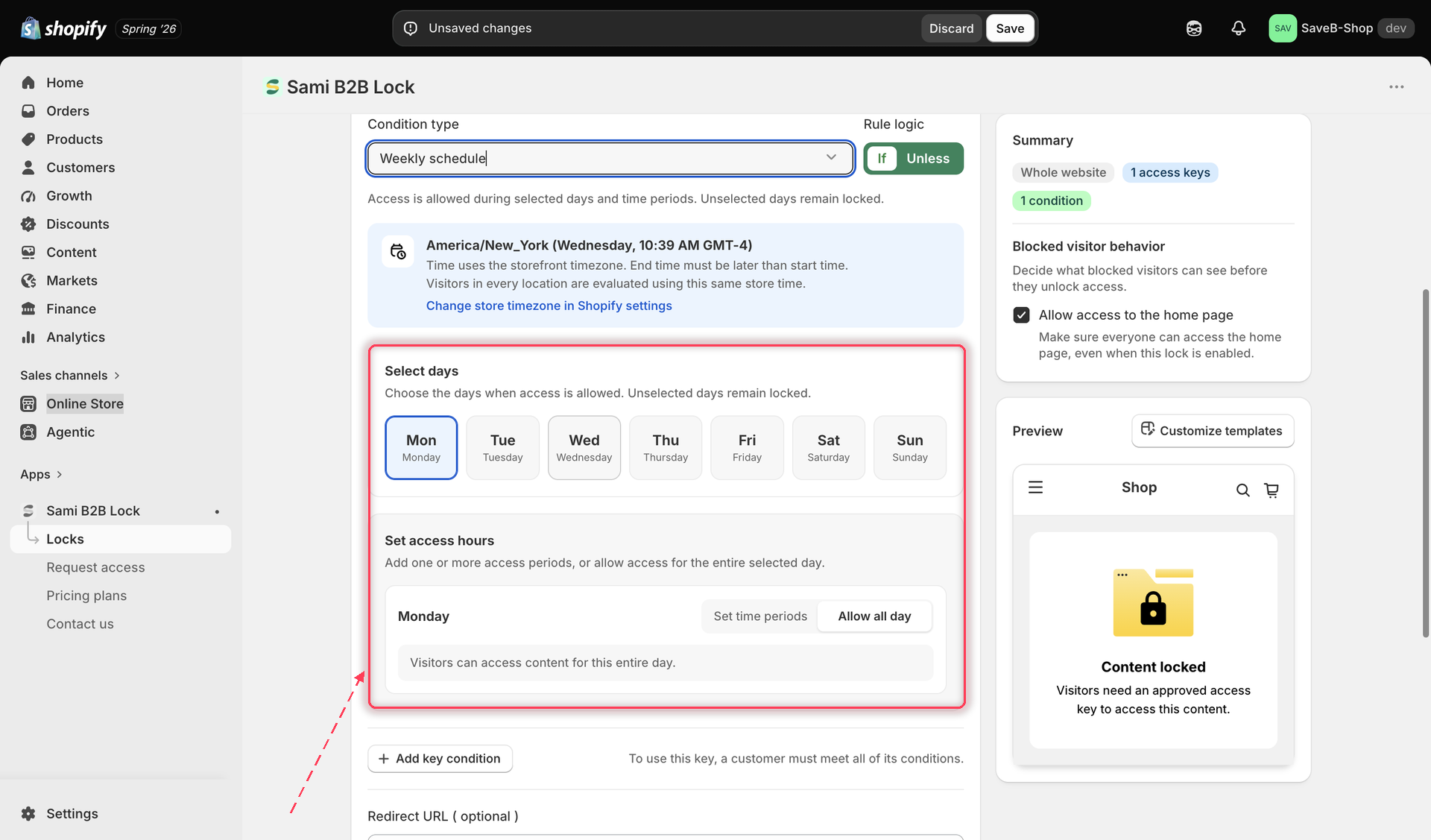Viewport: 1431px width, 840px height.
Task: Open the three-dot more actions menu
Action: [x=1396, y=87]
